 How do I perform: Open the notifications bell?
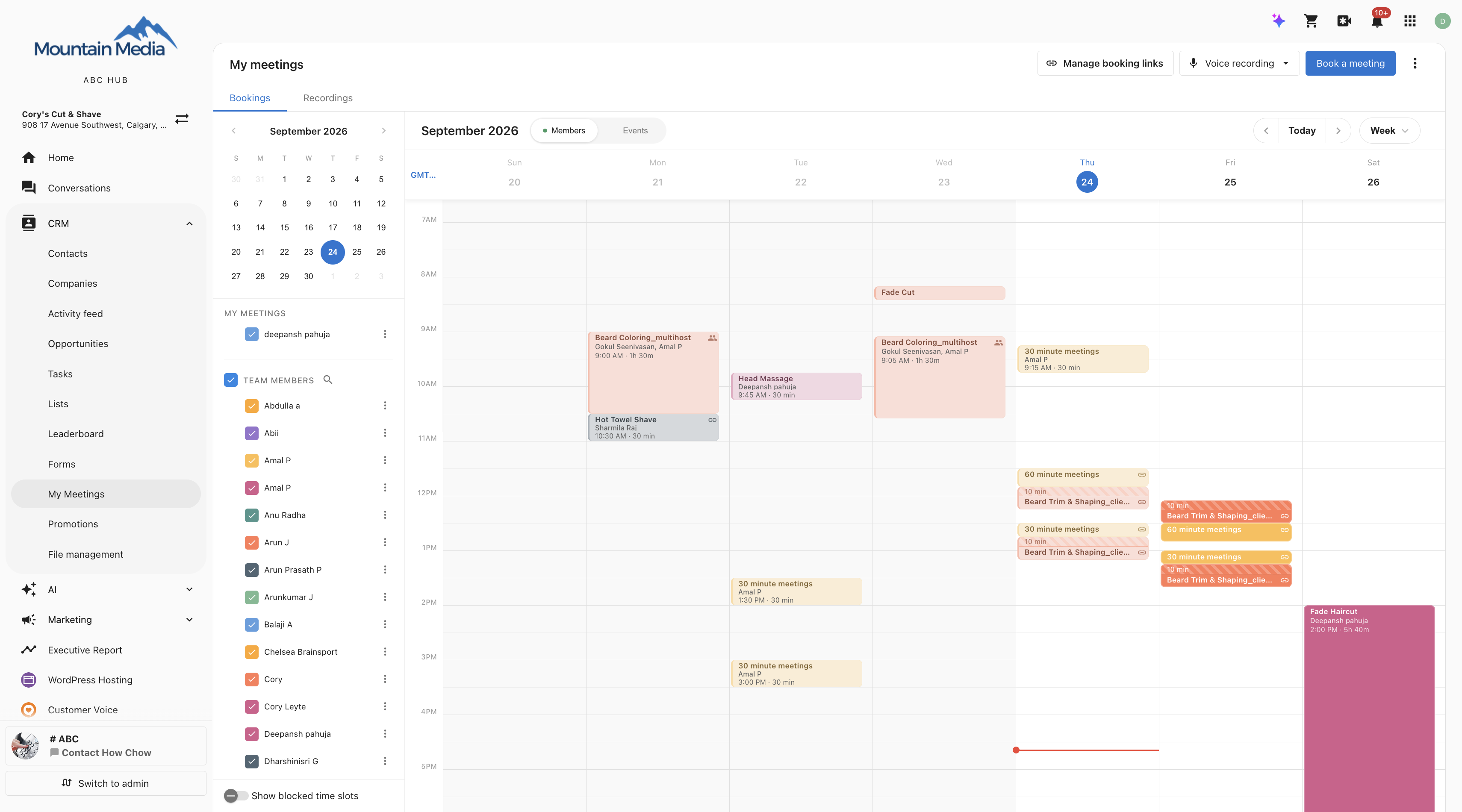(1377, 21)
